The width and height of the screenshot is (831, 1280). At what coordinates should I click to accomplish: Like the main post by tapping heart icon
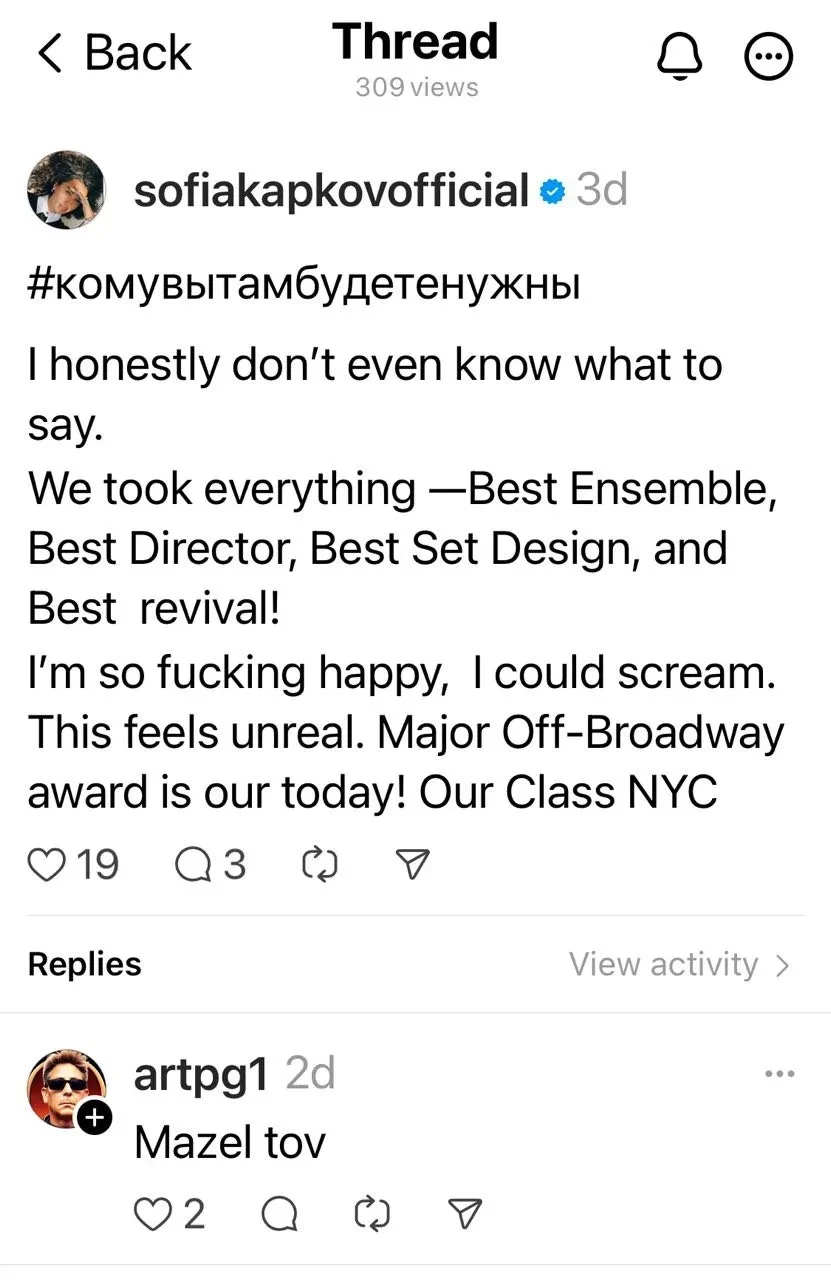[46, 863]
